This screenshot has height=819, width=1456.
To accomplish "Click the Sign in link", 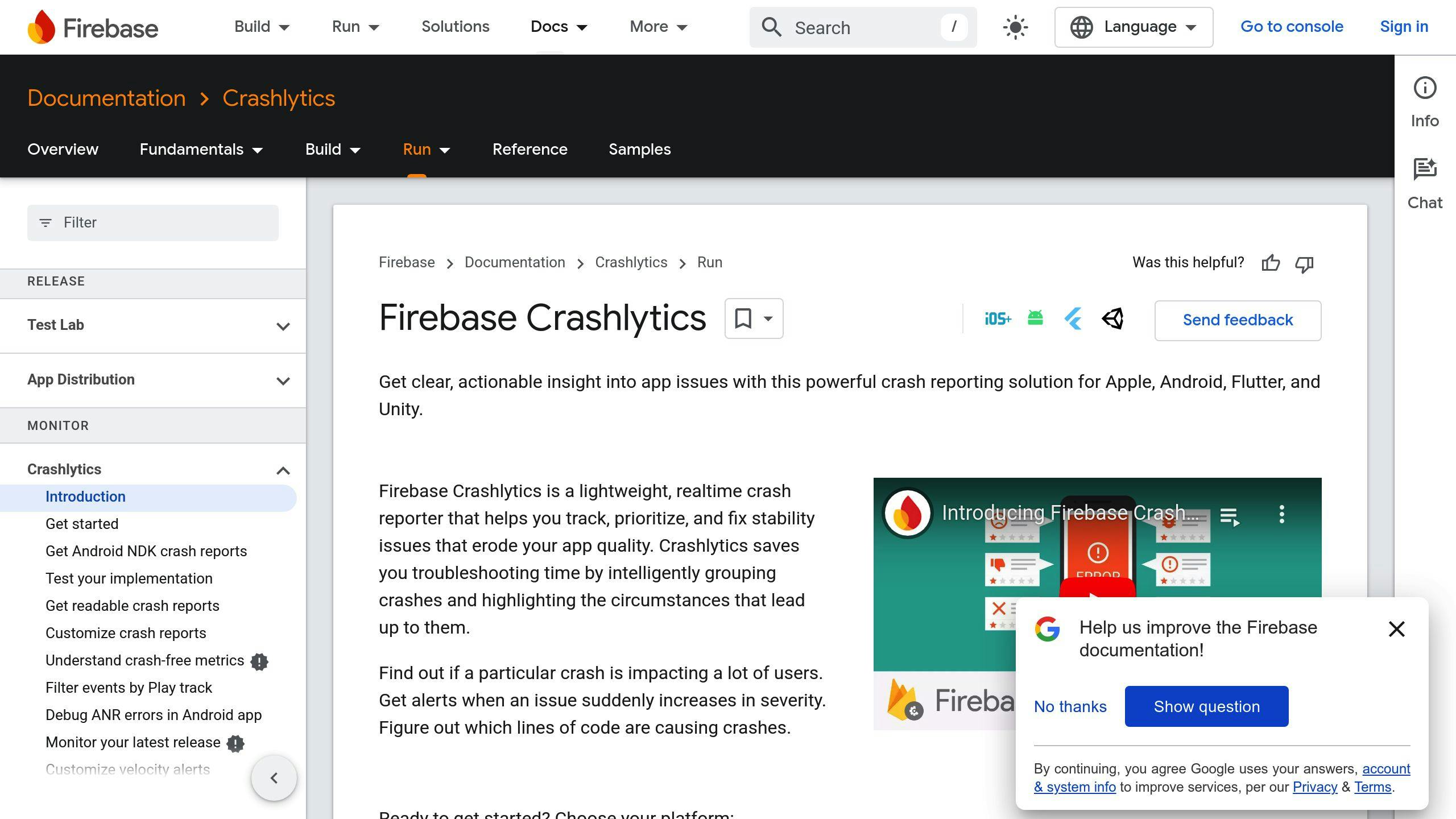I will click(1404, 27).
